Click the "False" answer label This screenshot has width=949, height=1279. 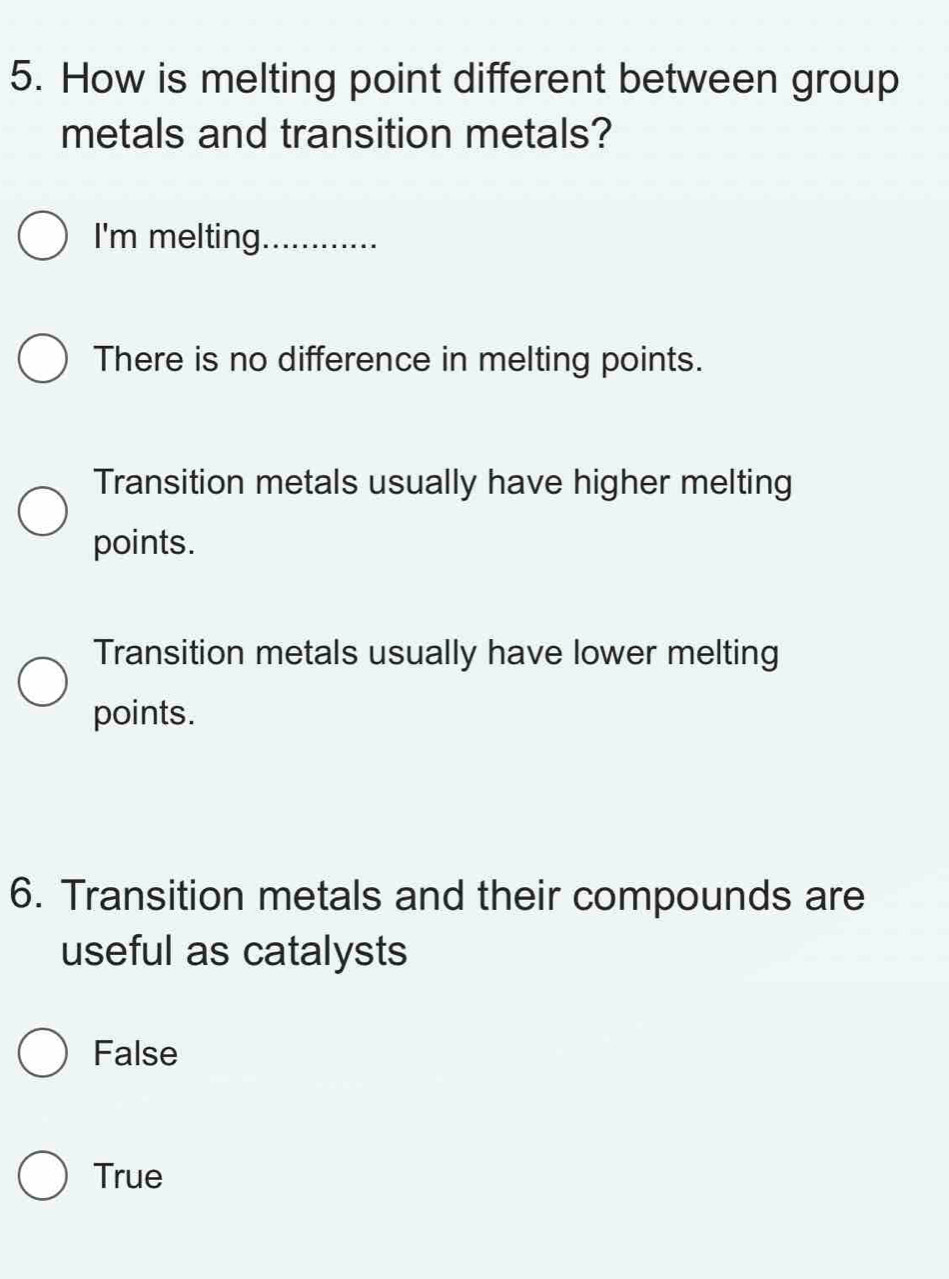(135, 1053)
